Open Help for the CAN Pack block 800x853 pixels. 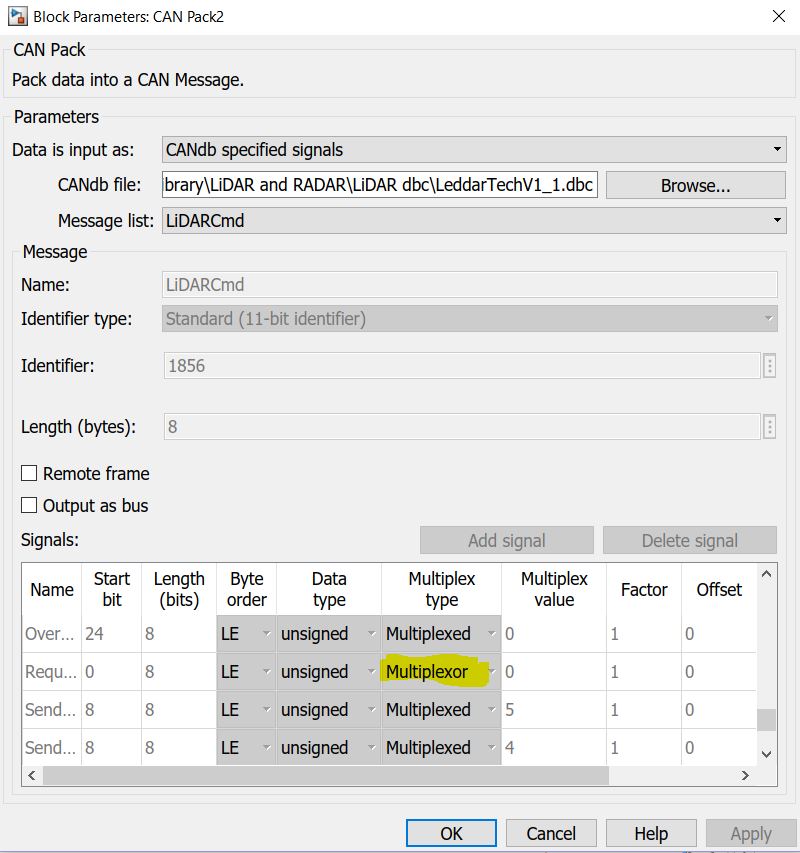click(x=651, y=832)
